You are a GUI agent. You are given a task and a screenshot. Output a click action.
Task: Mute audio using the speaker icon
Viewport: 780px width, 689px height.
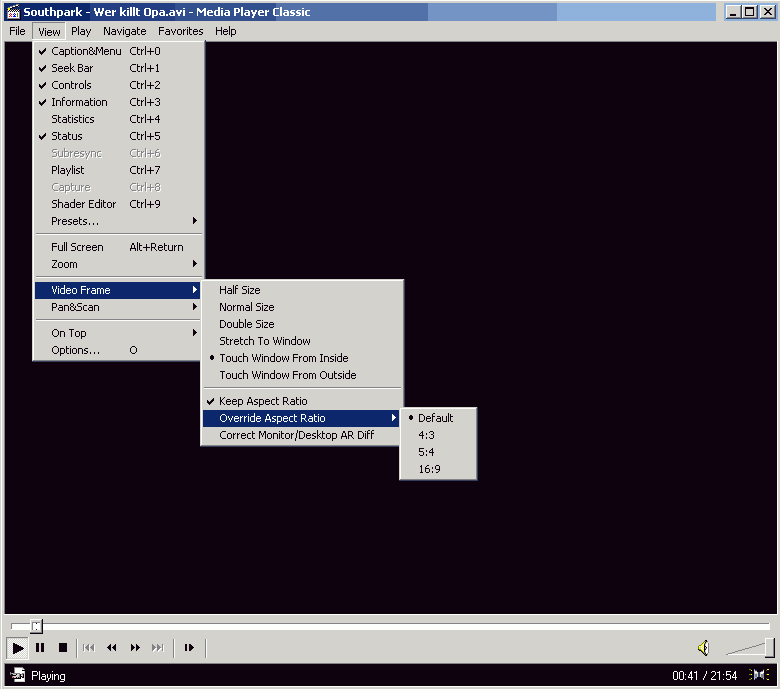(x=703, y=648)
